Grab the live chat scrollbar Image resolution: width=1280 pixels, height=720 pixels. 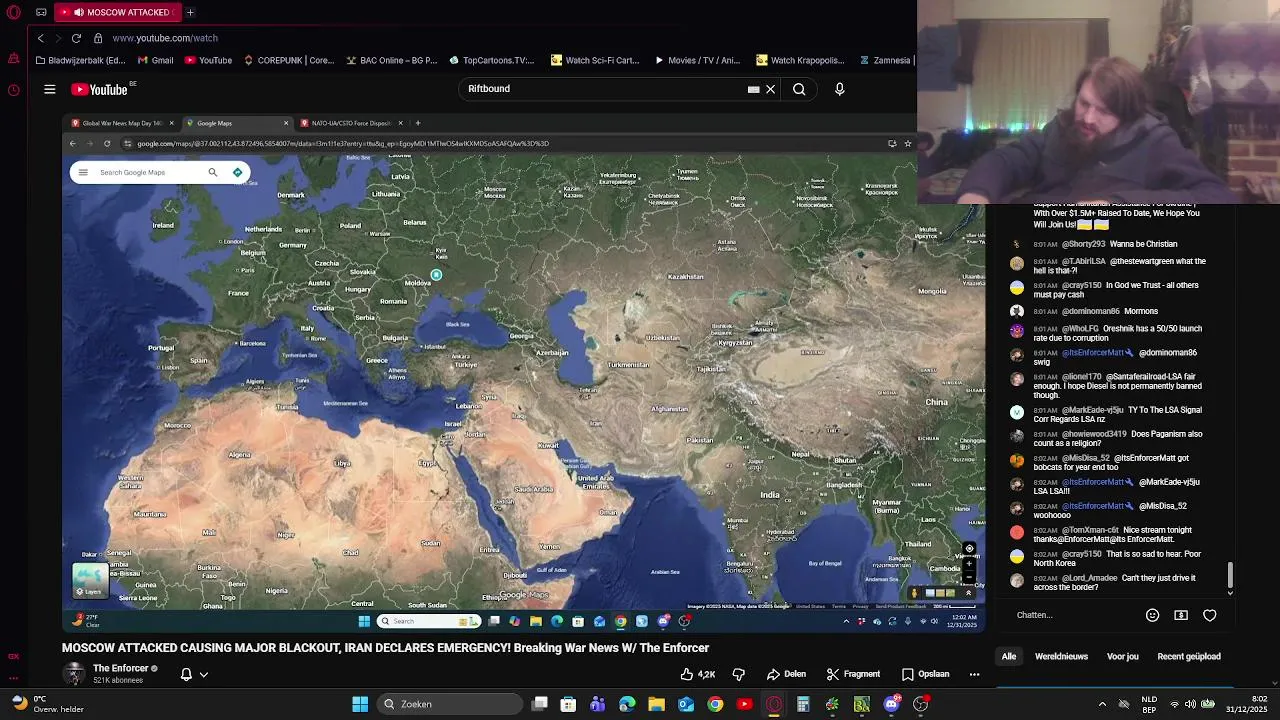click(x=1230, y=574)
